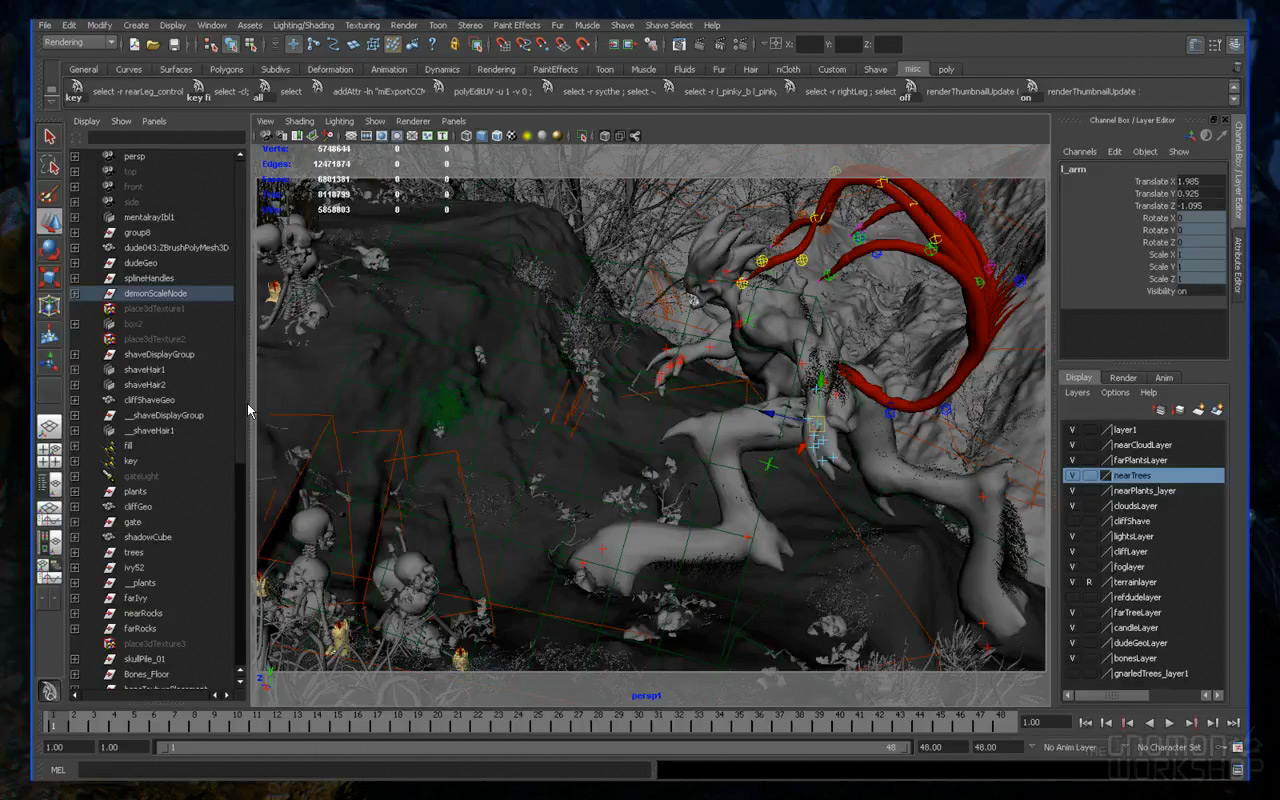Open the Render layer tab

click(x=1123, y=378)
